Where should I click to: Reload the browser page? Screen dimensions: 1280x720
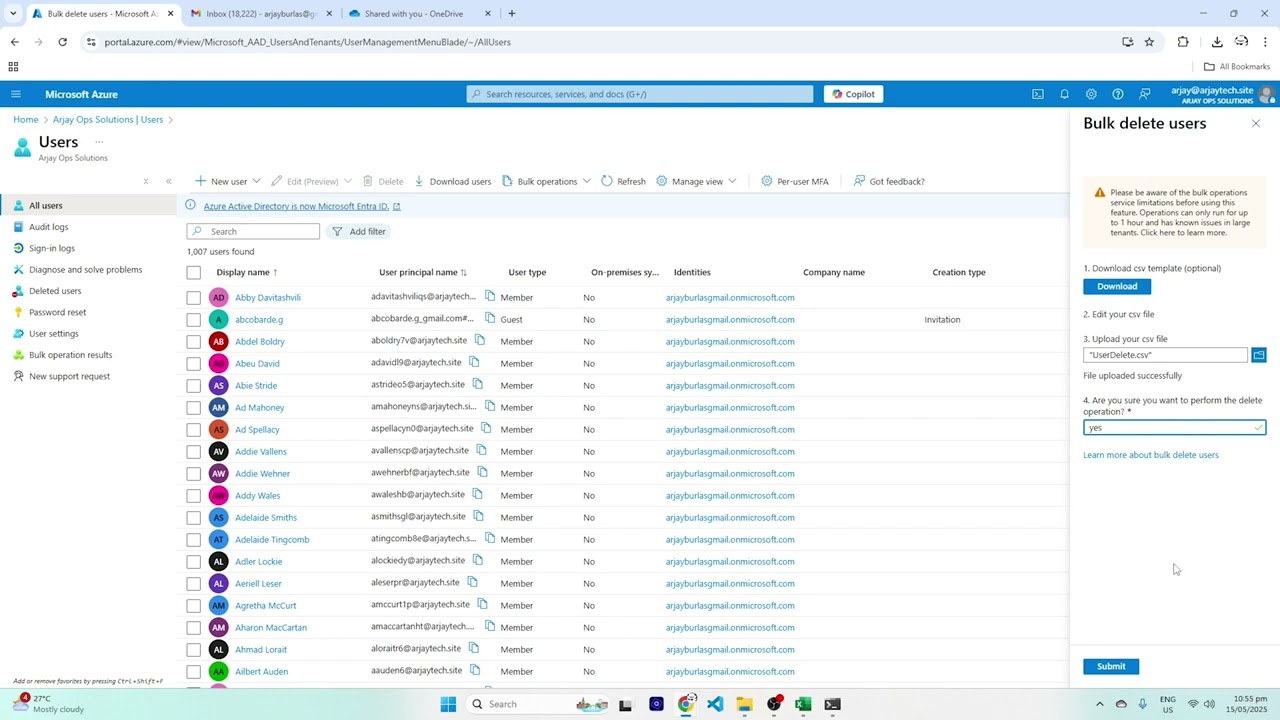point(62,42)
